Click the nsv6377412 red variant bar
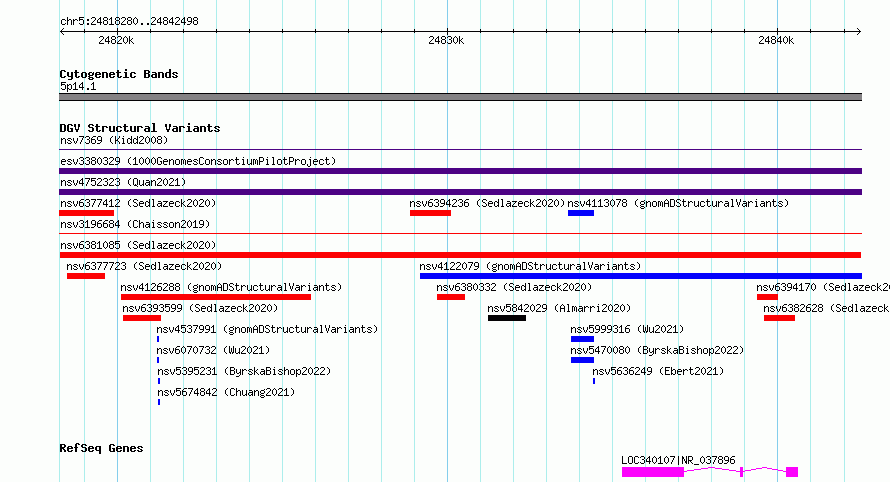This screenshot has width=890, height=482. [x=86, y=213]
